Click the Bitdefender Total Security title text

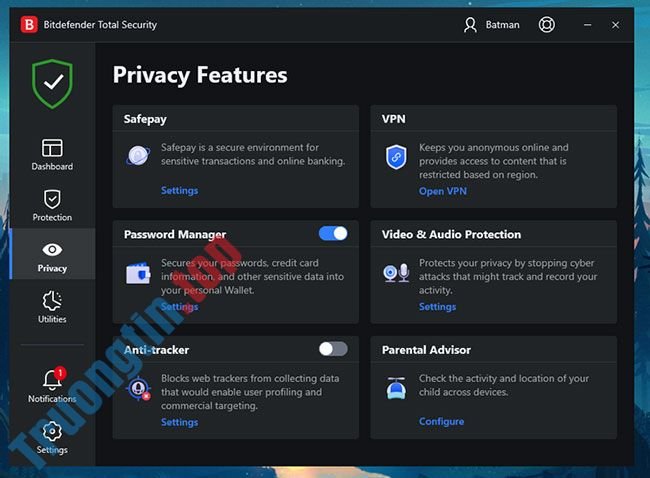[100, 25]
